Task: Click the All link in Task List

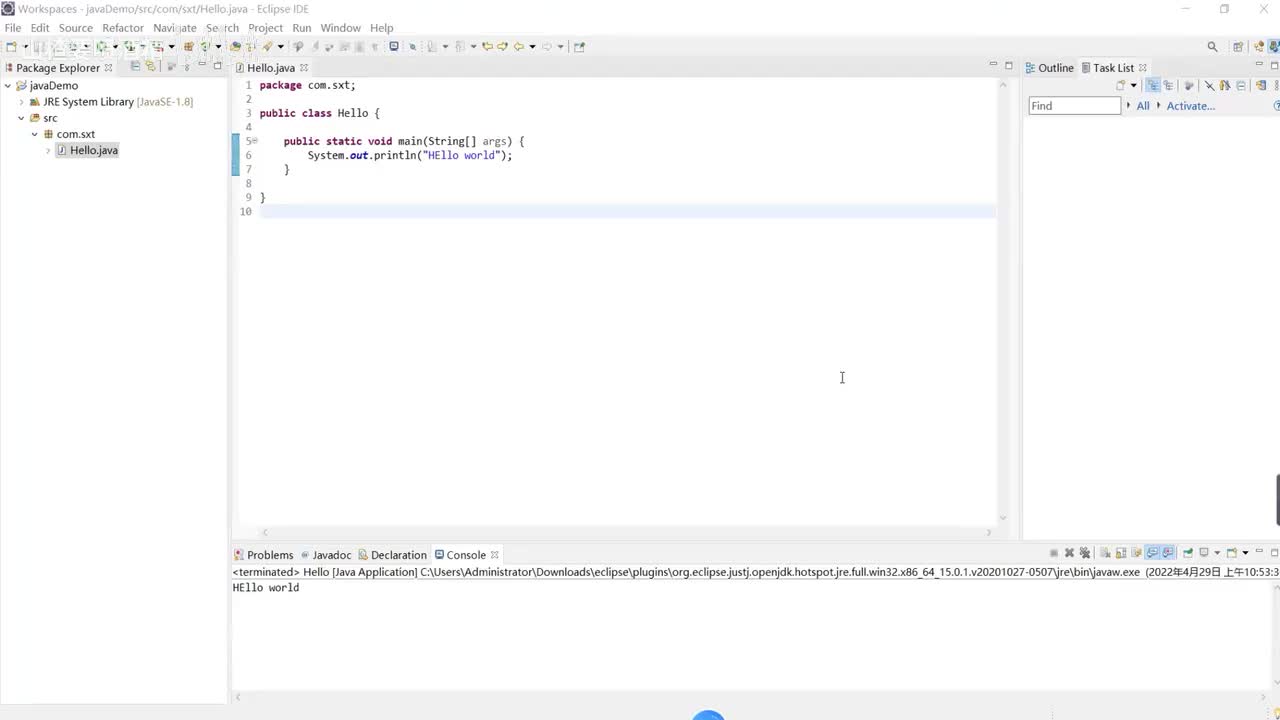Action: (1143, 106)
